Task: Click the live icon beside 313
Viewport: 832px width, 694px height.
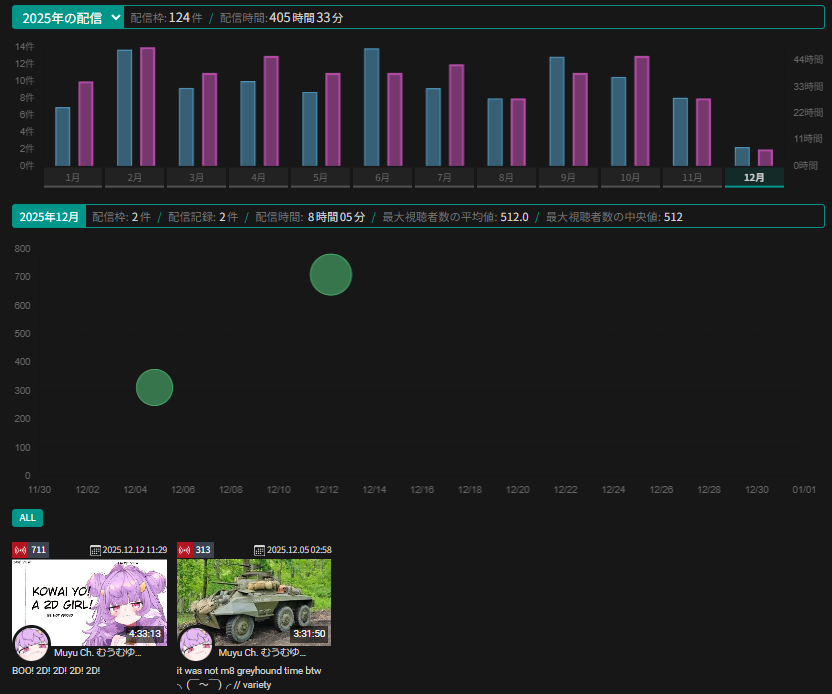Action: [185, 550]
